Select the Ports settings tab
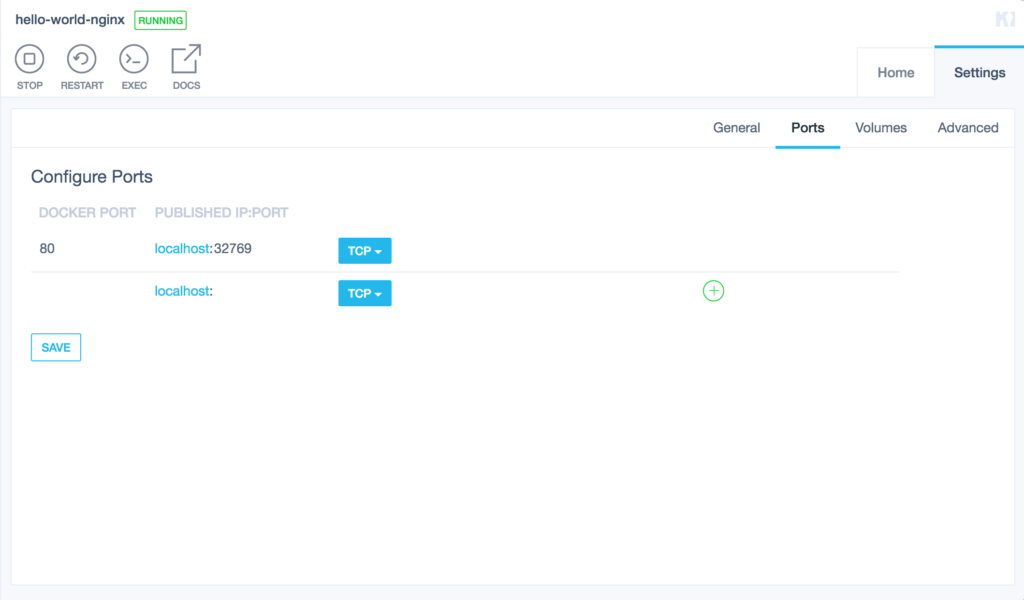The image size is (1024, 600). tap(807, 128)
